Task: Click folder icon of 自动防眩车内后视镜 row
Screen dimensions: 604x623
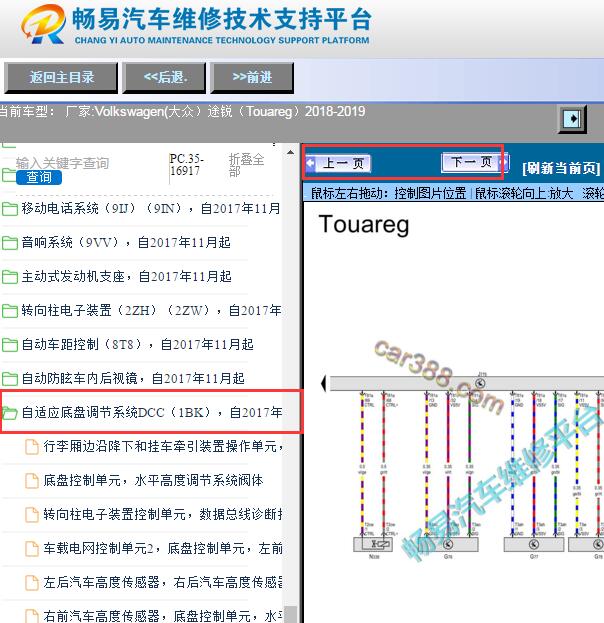Action: click(10, 379)
